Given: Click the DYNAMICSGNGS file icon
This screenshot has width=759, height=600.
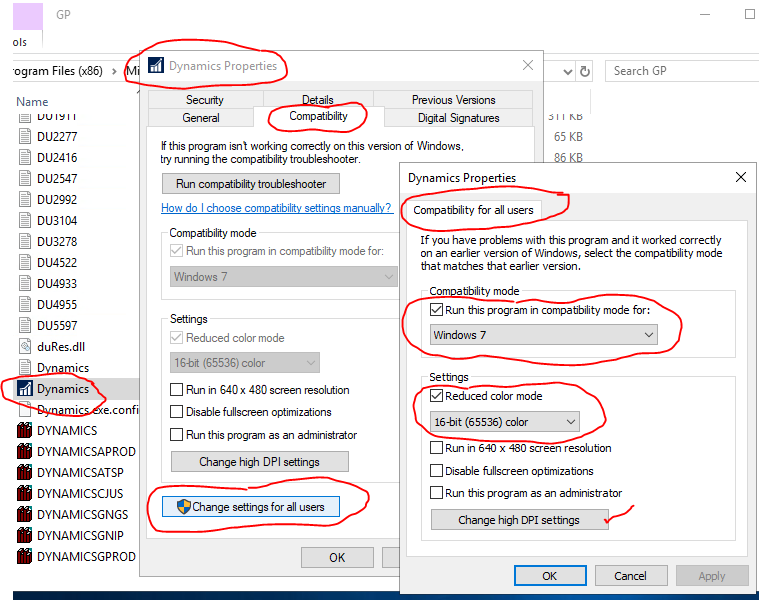Looking at the screenshot, I should pos(25,514).
